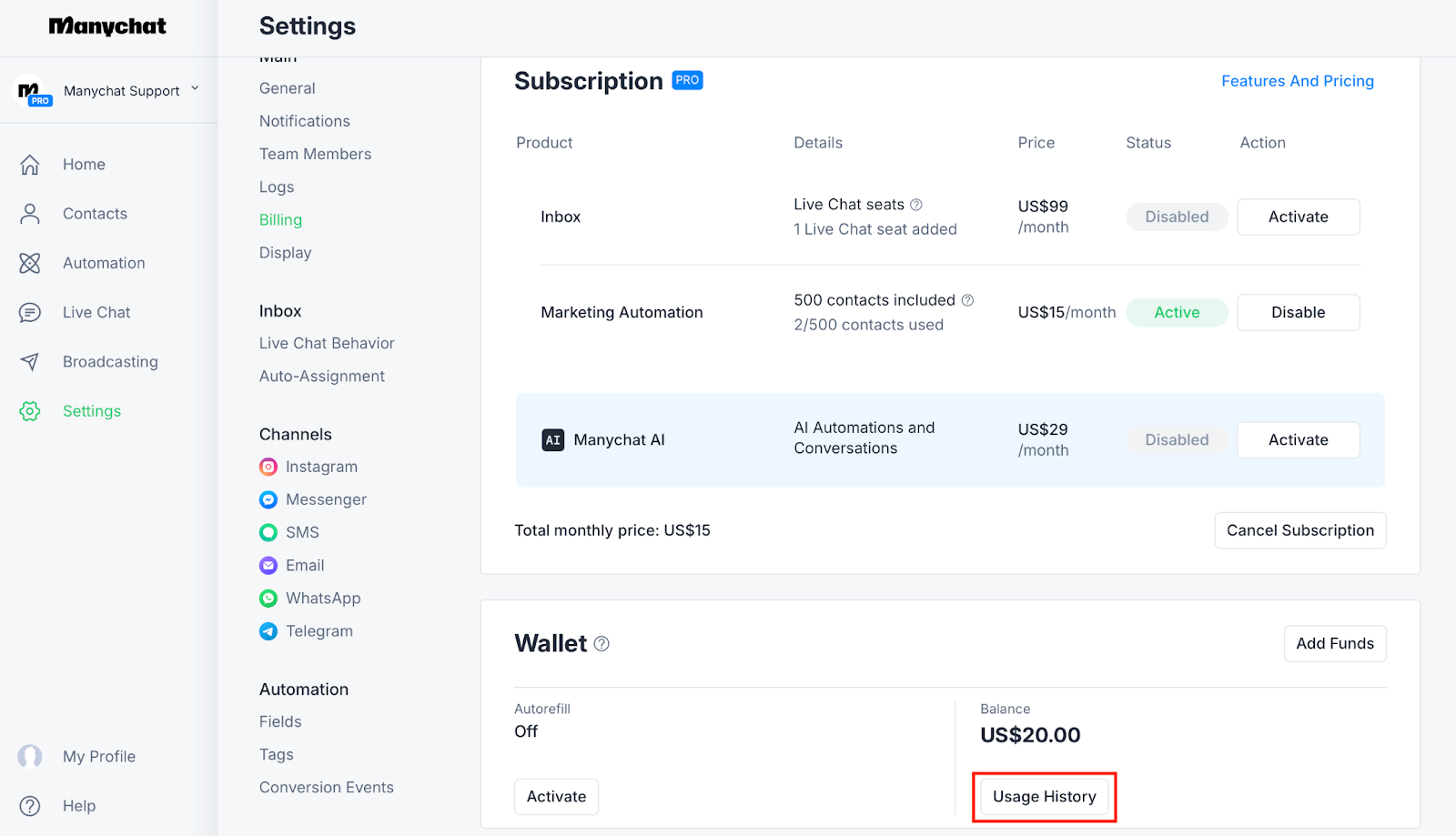Click the Live Chat seats info icon
This screenshot has width=1456, height=836.
click(916, 205)
